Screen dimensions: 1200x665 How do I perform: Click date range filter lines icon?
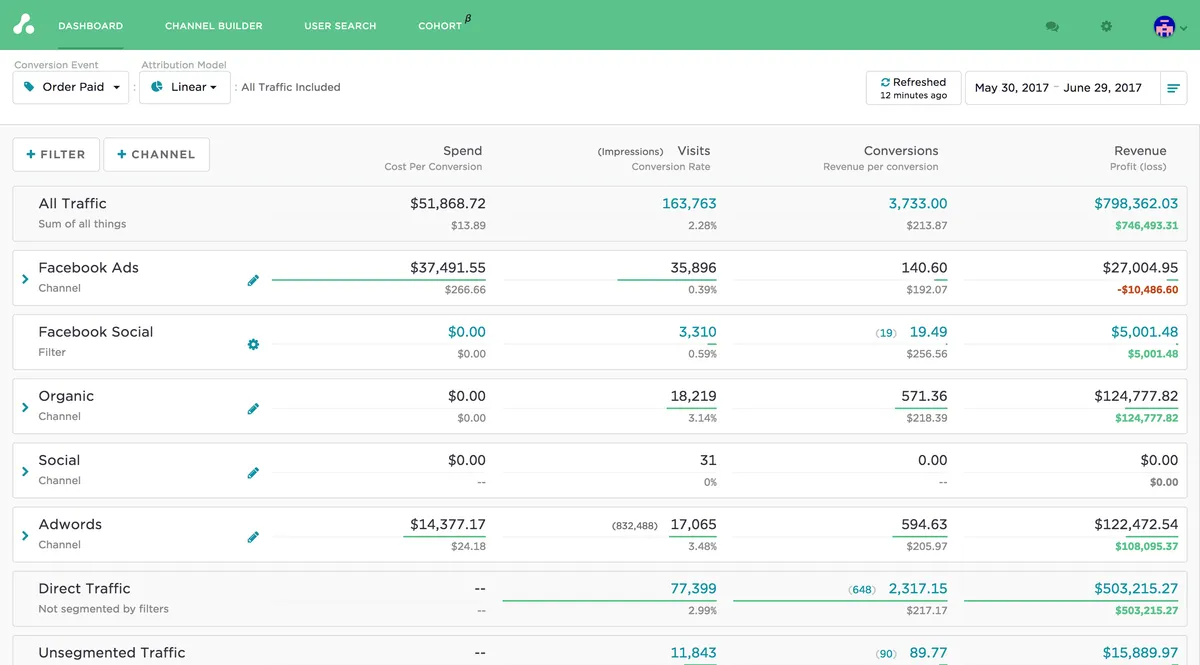click(1173, 88)
